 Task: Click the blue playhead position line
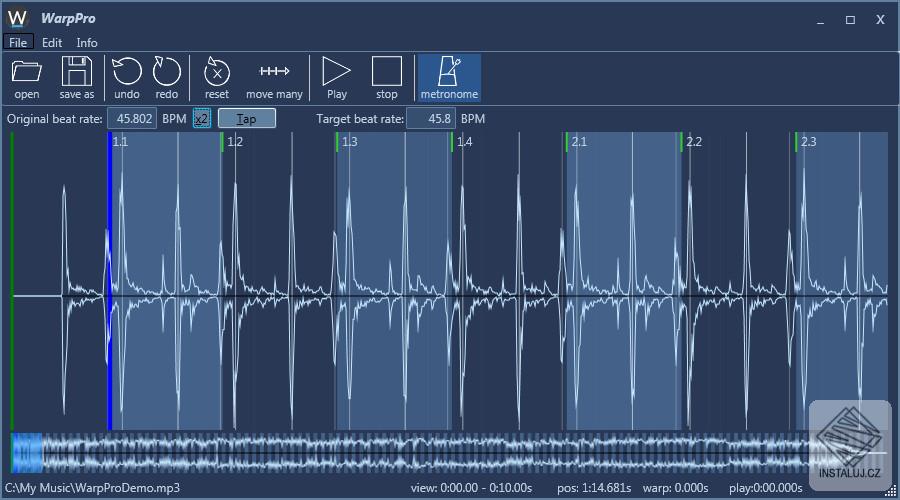pos(110,281)
